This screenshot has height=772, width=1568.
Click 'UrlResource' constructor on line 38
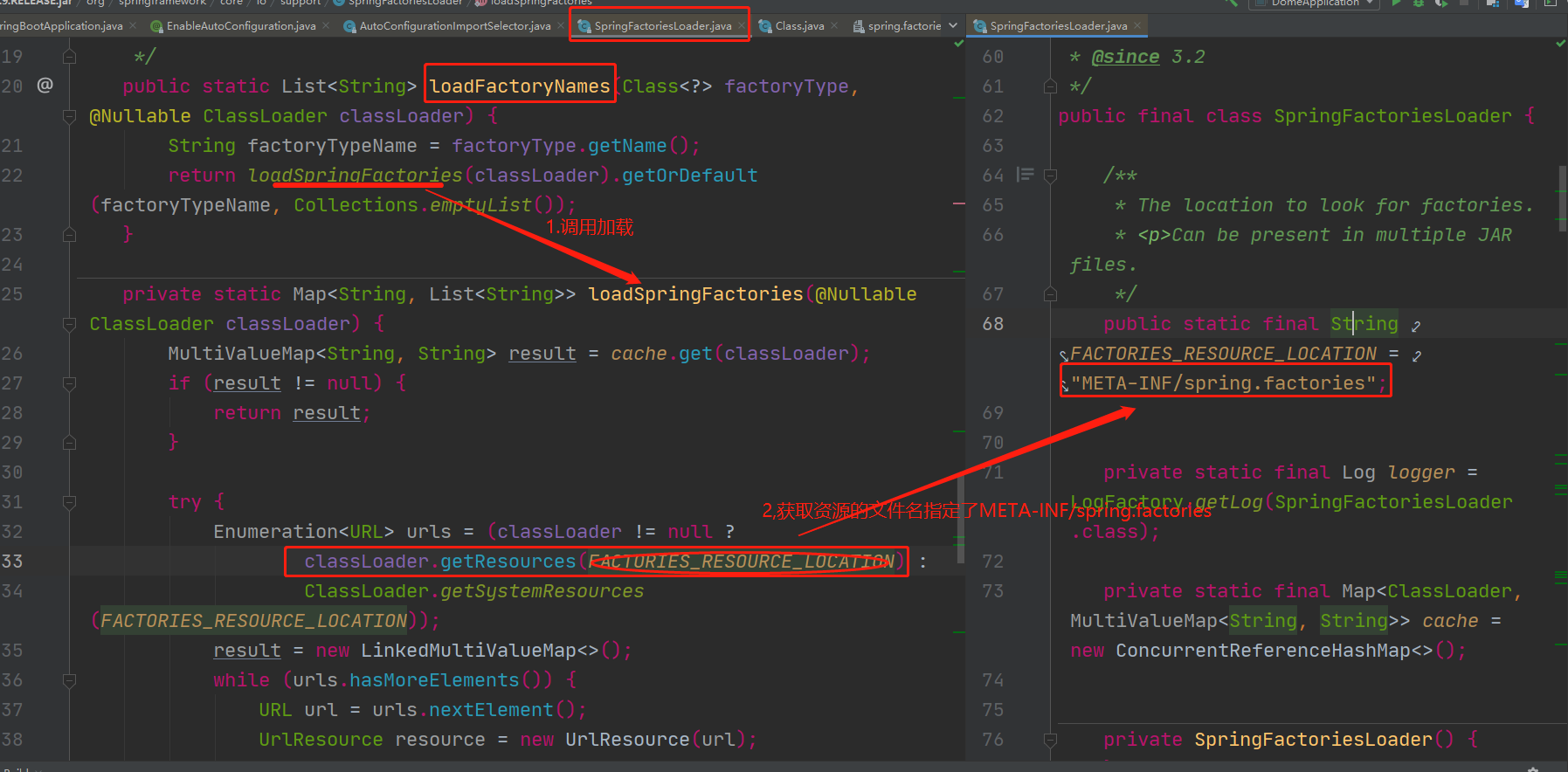[x=627, y=739]
